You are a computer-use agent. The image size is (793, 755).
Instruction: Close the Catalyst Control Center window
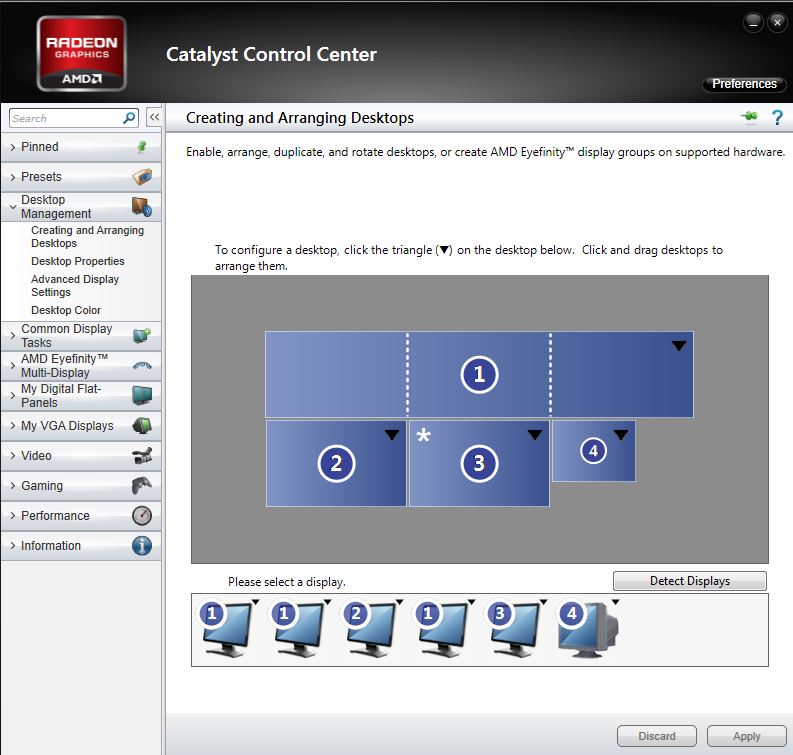(777, 22)
